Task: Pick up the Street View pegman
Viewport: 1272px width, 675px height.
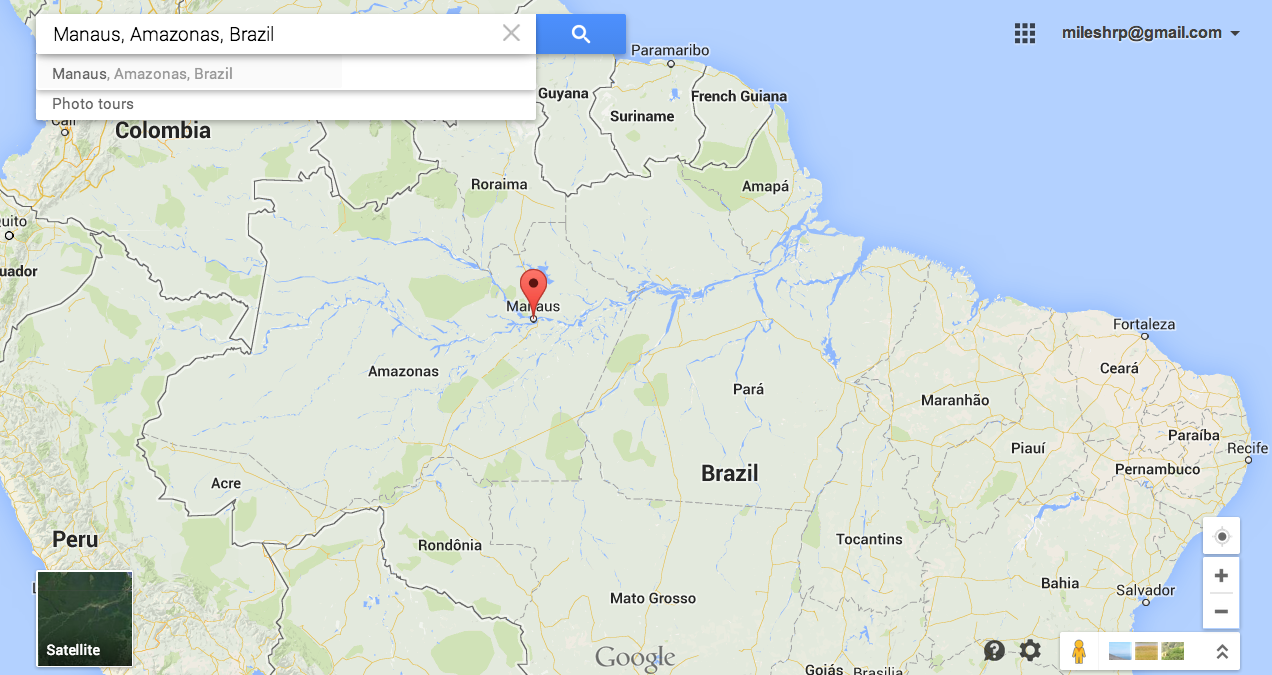Action: pyautogui.click(x=1078, y=652)
